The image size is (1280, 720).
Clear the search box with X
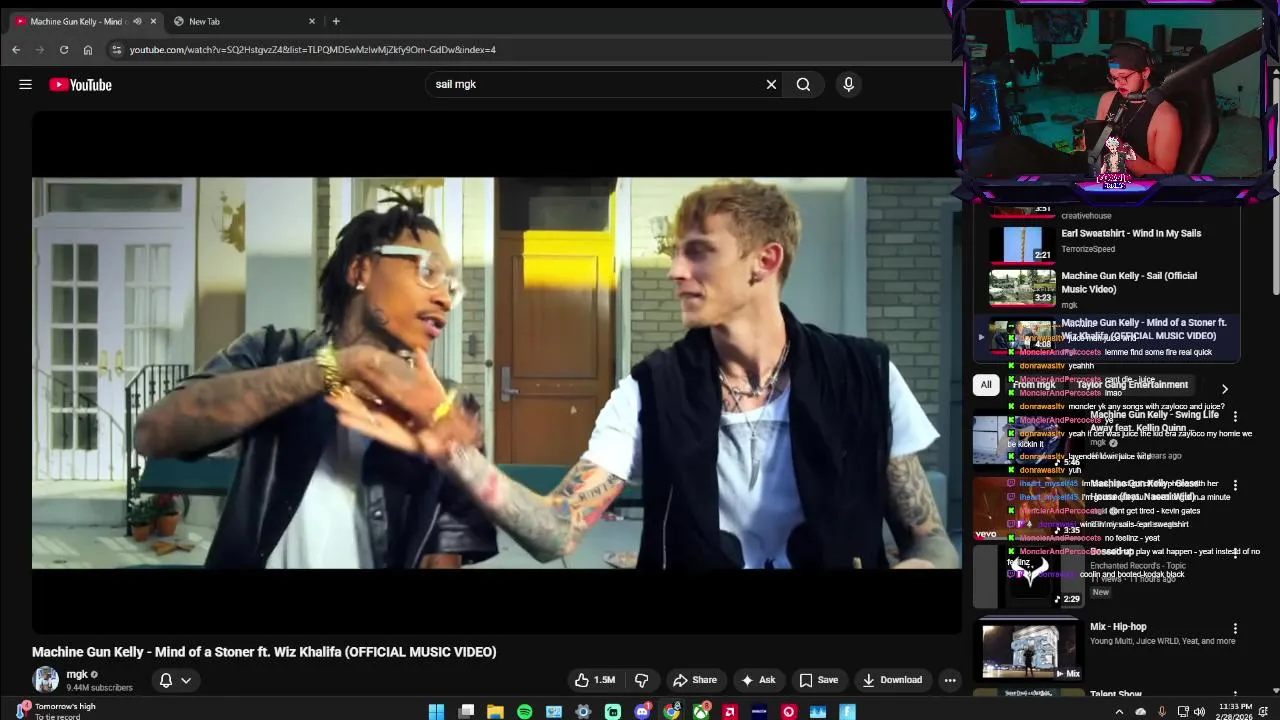pos(771,84)
